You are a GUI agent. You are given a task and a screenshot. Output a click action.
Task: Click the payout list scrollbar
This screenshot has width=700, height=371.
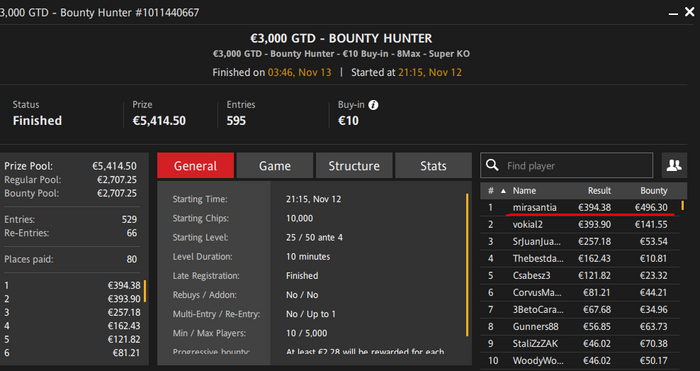pos(145,291)
